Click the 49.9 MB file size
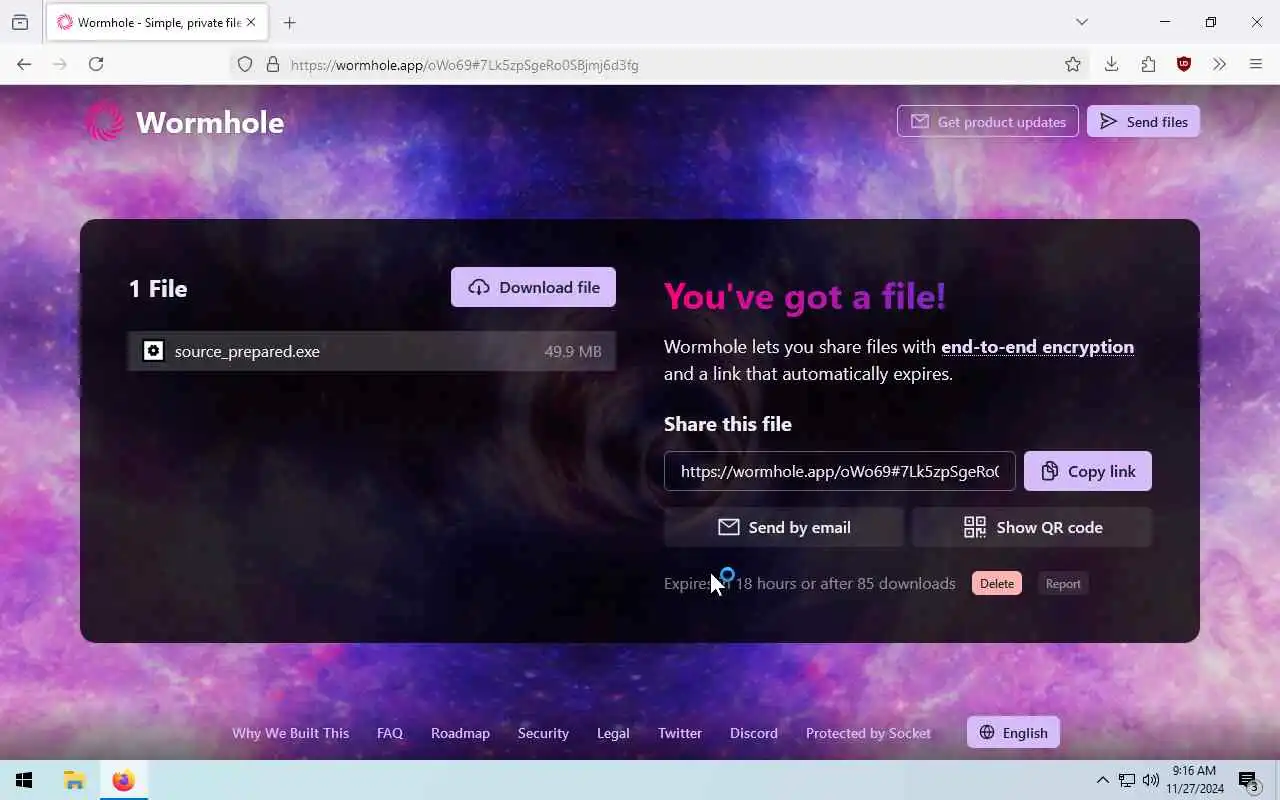The width and height of the screenshot is (1280, 800). click(x=573, y=351)
